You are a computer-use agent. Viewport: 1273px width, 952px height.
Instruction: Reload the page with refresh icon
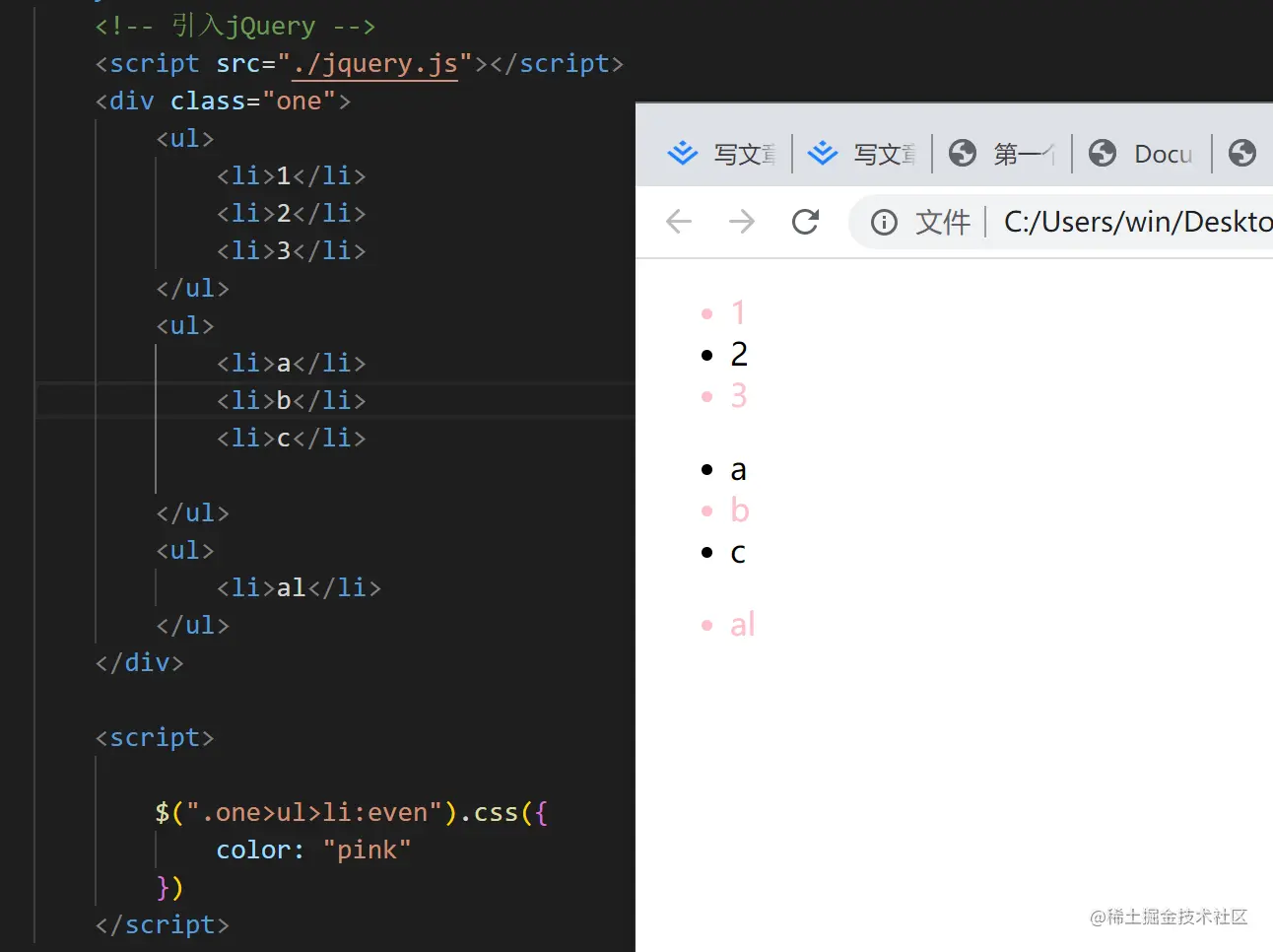point(805,222)
